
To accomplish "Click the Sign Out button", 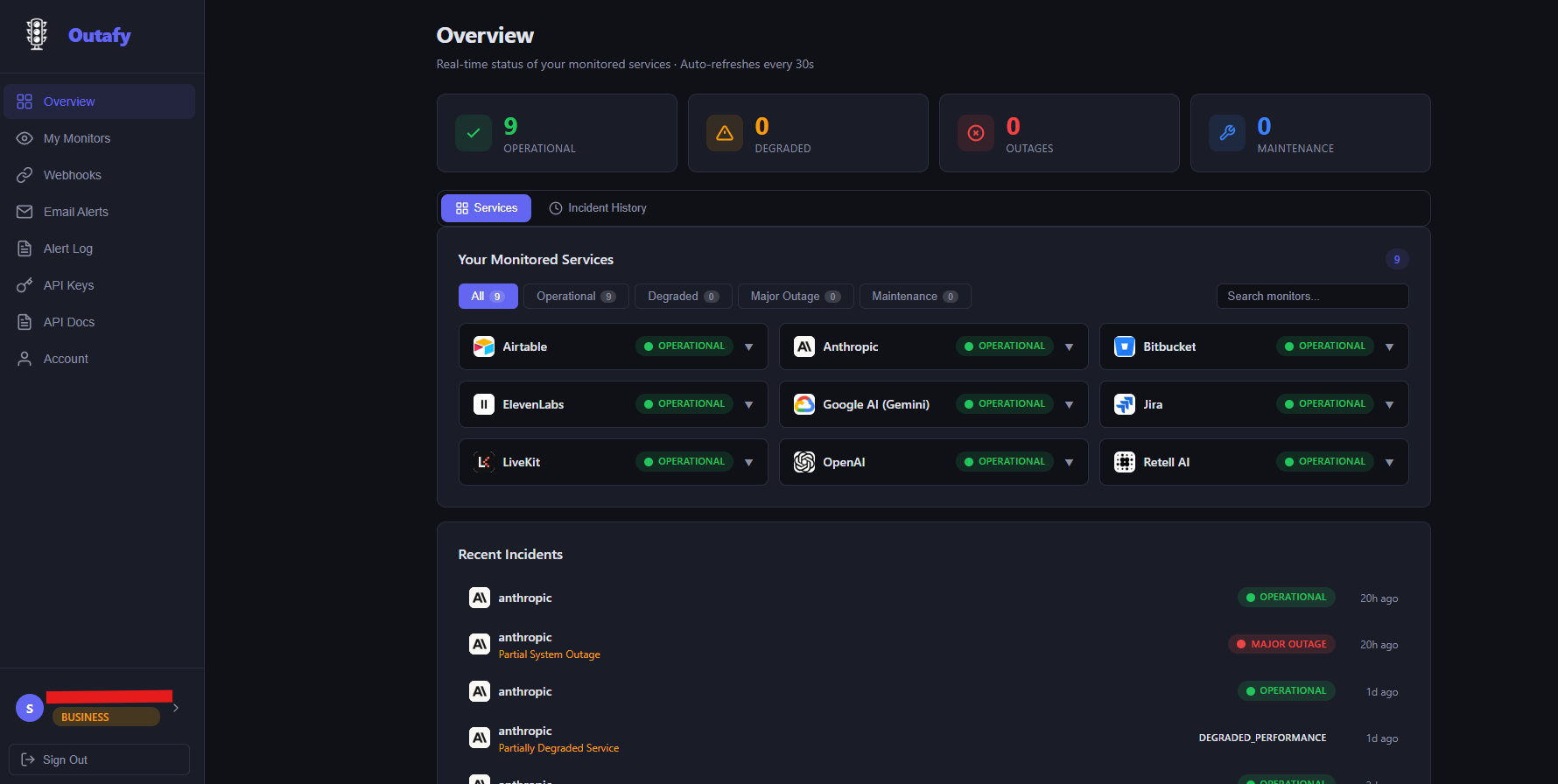I will 99,759.
